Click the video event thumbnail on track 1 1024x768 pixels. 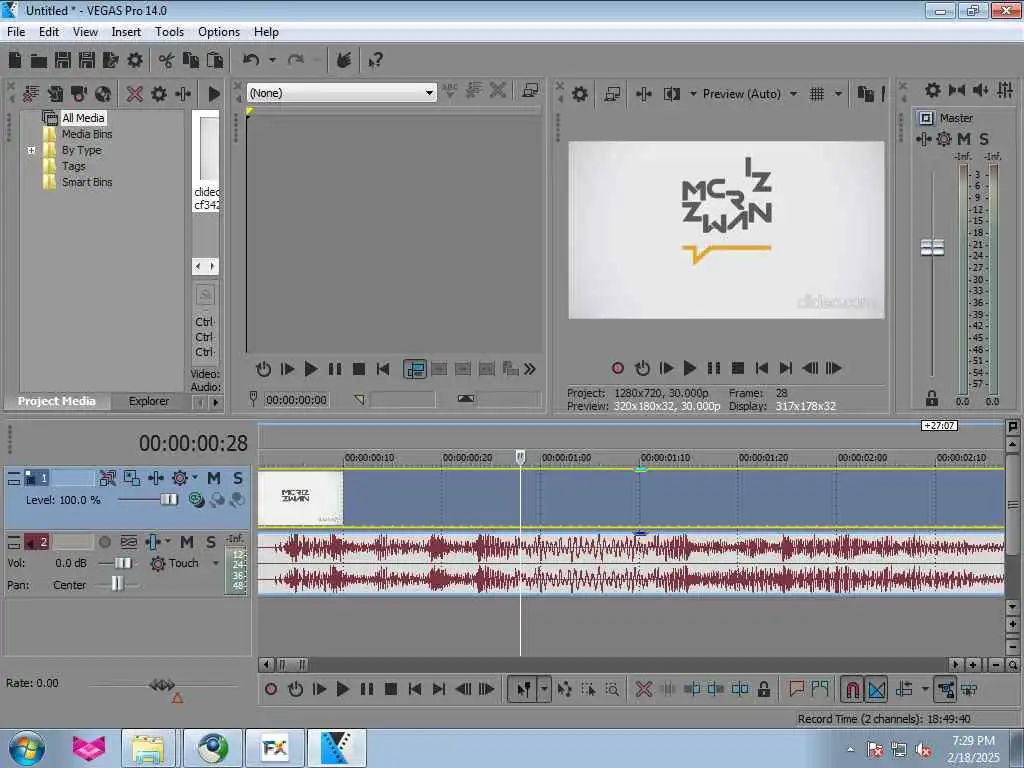[300, 498]
